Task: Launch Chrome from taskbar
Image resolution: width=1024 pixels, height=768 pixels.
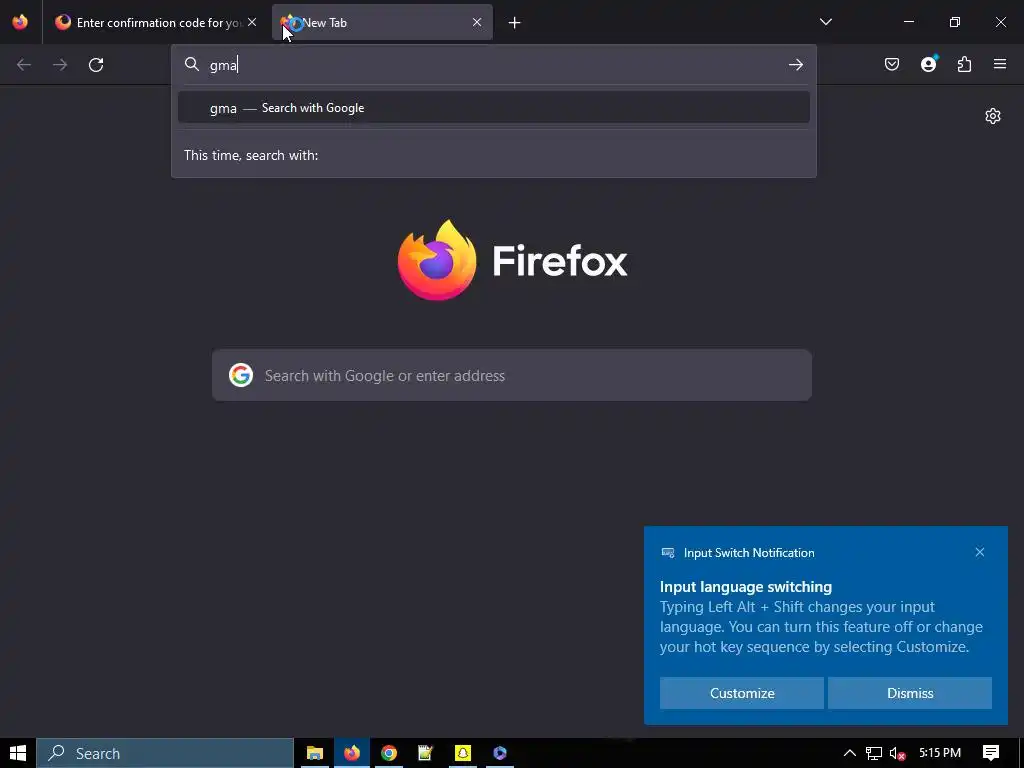Action: [389, 753]
